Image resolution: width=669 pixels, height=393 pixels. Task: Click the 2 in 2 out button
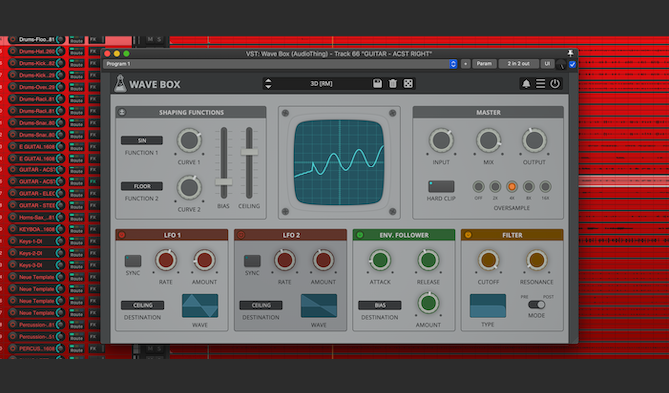518,64
